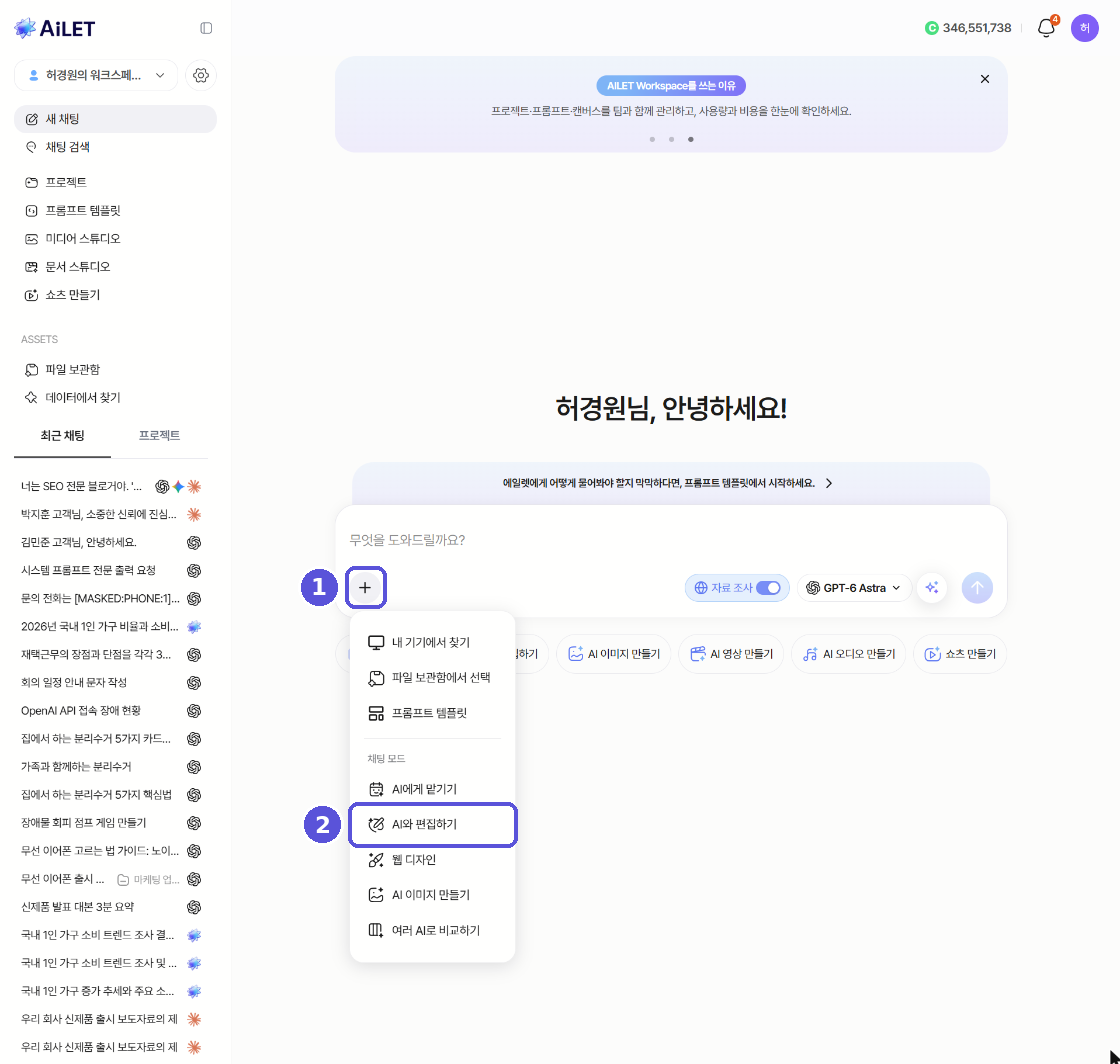Toggle the 자료 조사 switch

pyautogui.click(x=769, y=588)
